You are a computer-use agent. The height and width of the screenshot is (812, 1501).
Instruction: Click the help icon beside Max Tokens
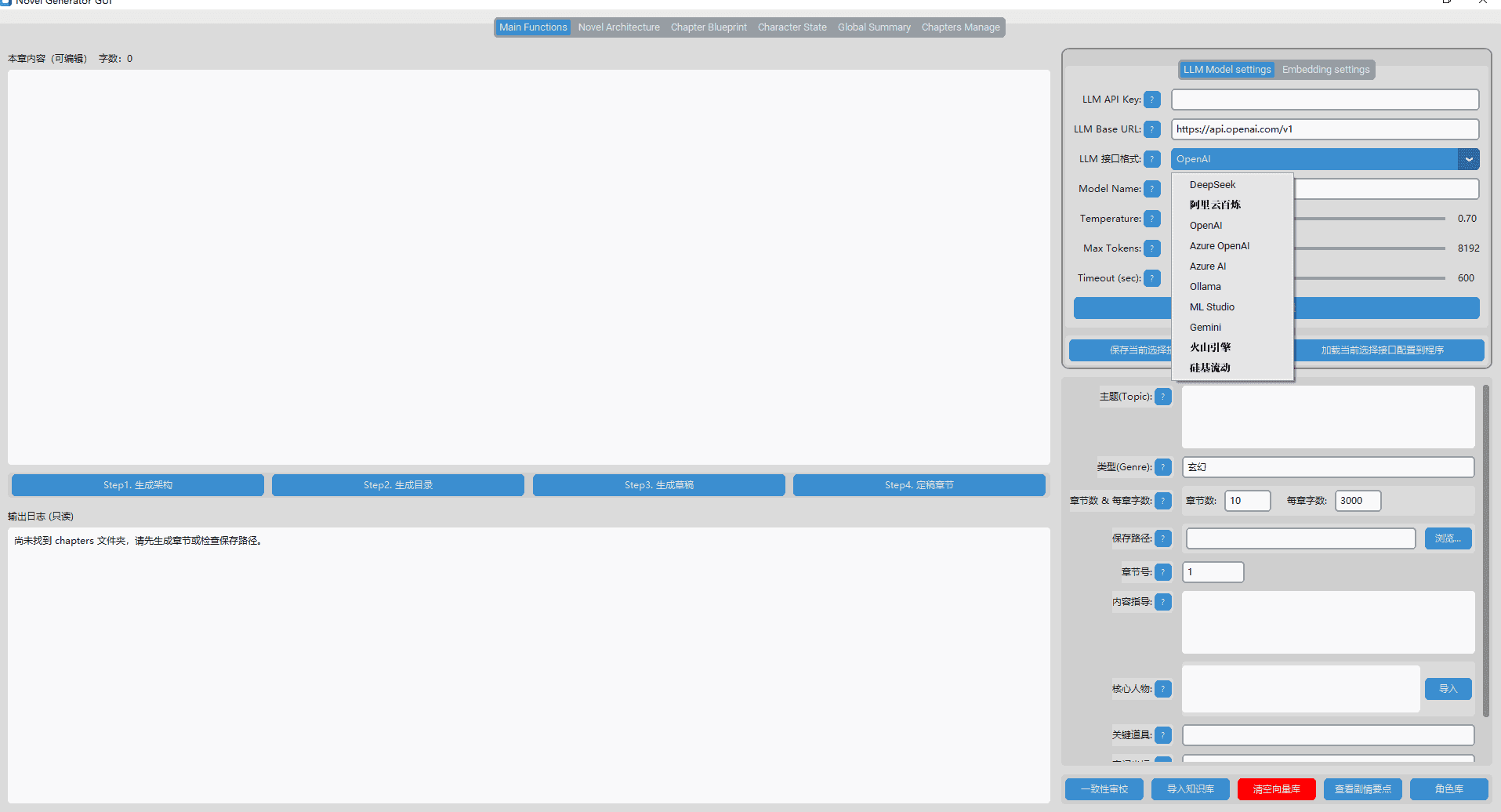point(1151,248)
